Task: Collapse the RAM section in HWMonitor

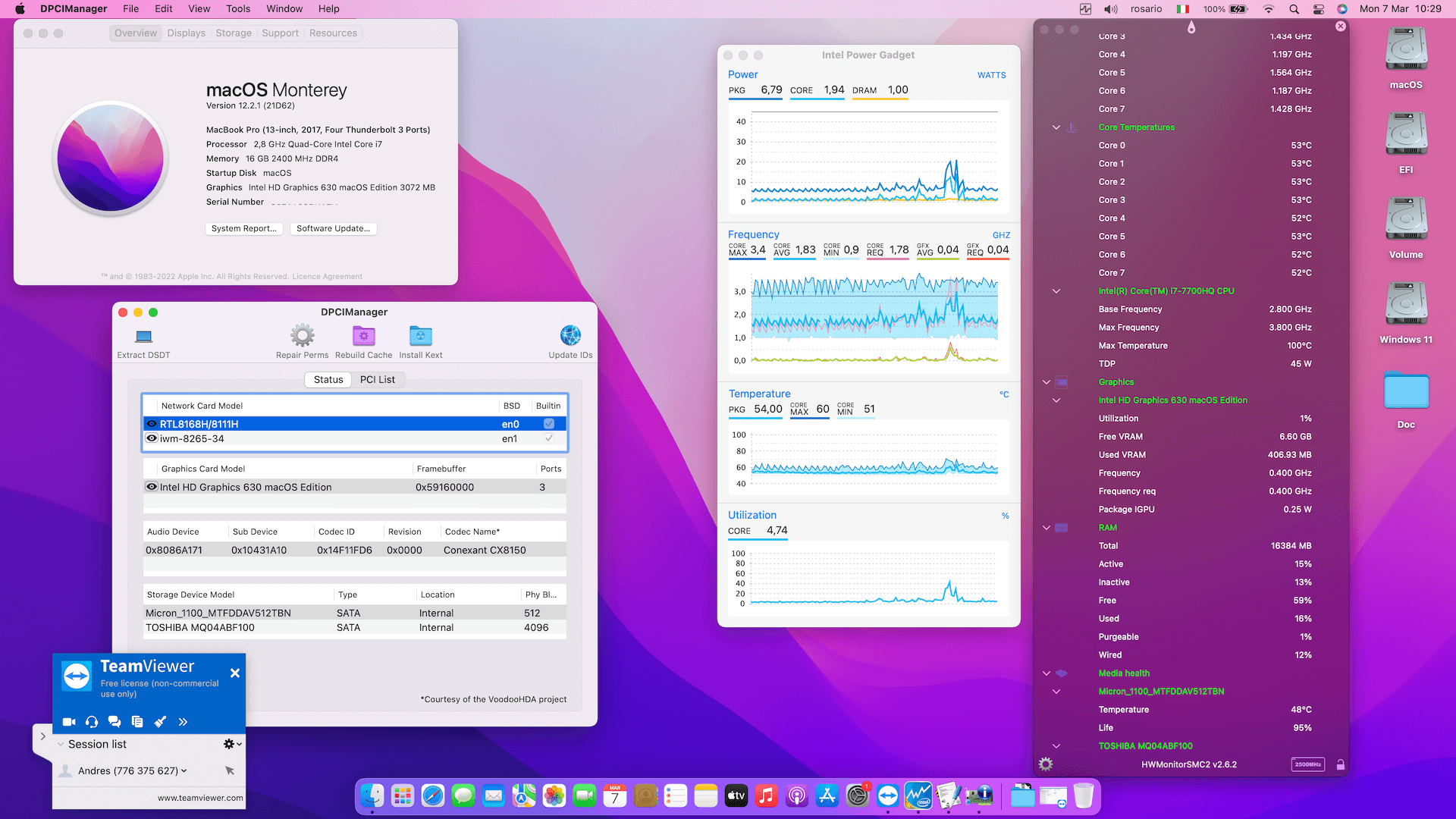Action: click(x=1046, y=528)
